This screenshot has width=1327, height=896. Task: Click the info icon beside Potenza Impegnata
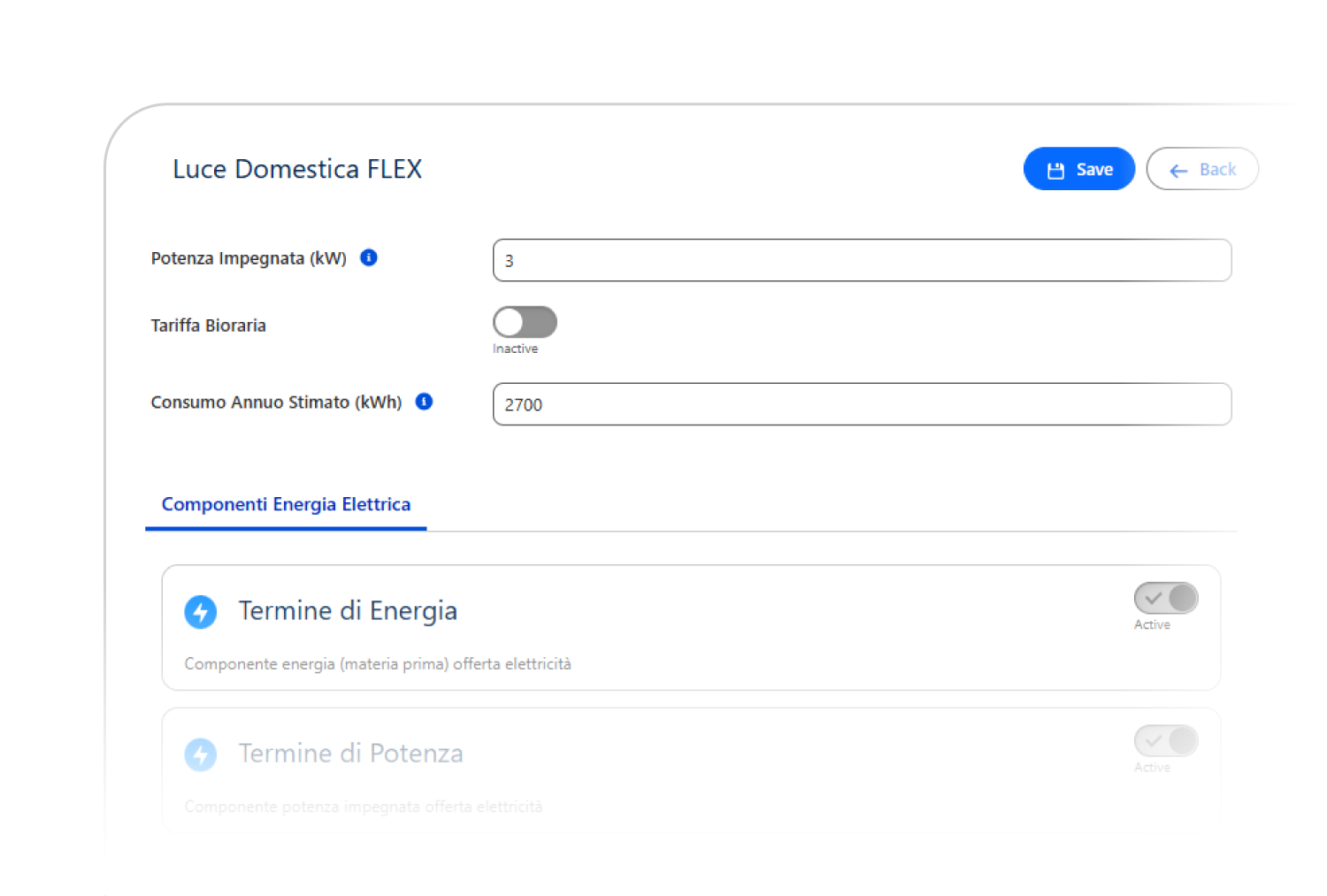pos(369,257)
